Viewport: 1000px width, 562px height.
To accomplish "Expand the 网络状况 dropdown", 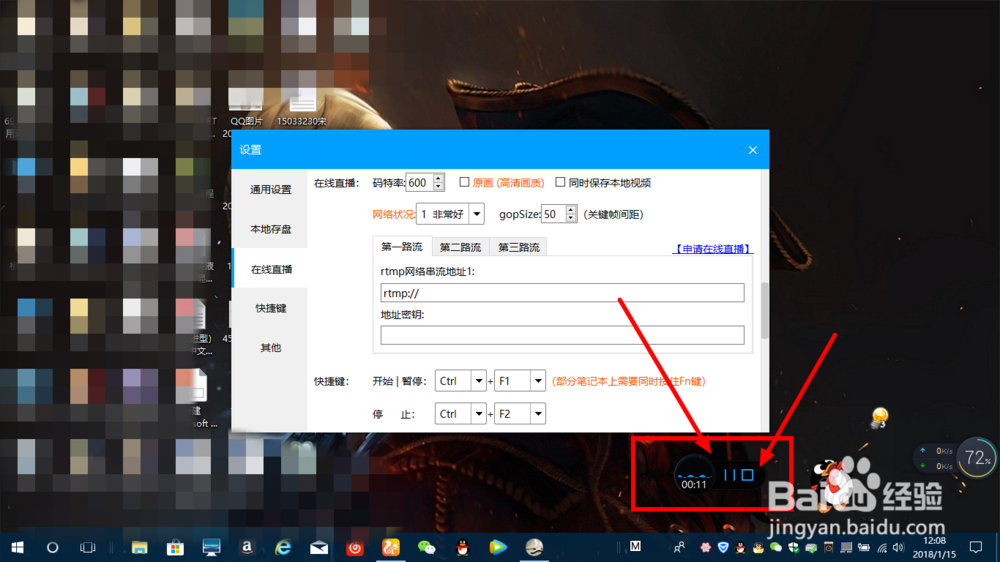I will click(476, 214).
